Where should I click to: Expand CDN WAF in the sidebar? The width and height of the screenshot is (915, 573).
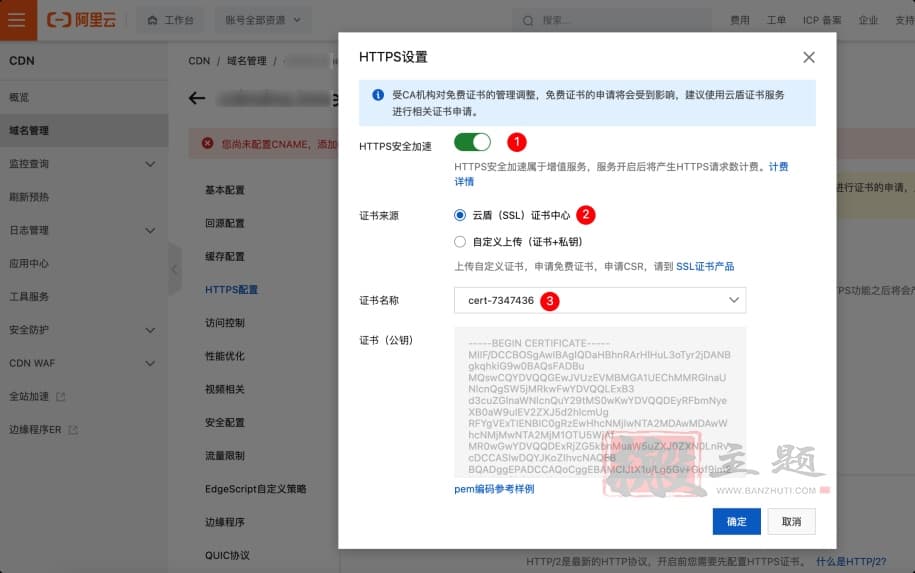coord(150,364)
